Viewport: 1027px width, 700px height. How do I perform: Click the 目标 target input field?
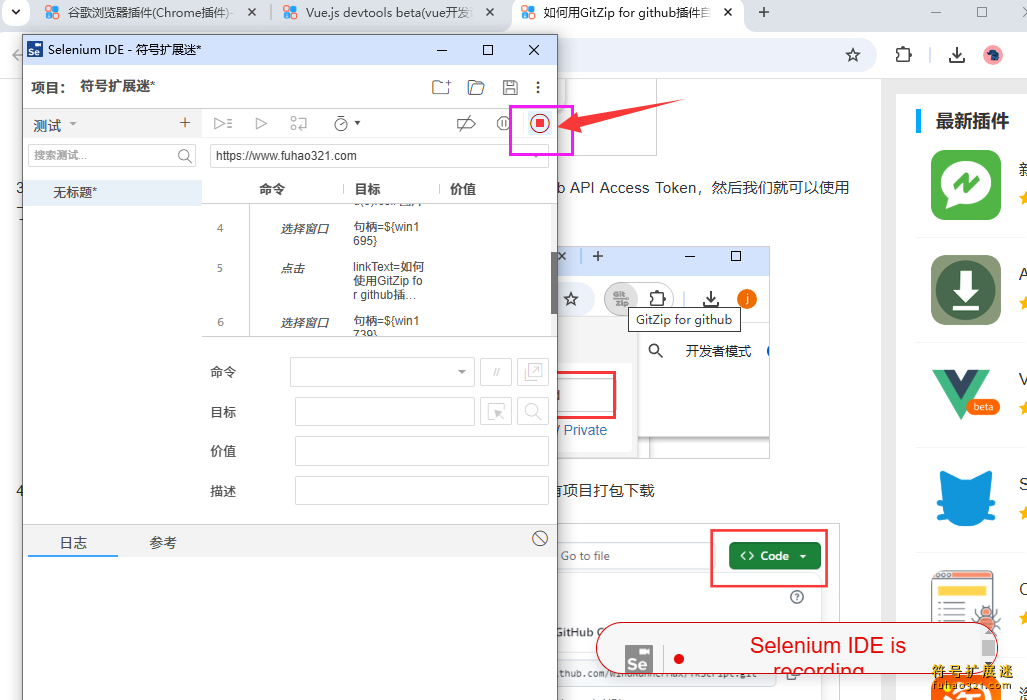[385, 412]
